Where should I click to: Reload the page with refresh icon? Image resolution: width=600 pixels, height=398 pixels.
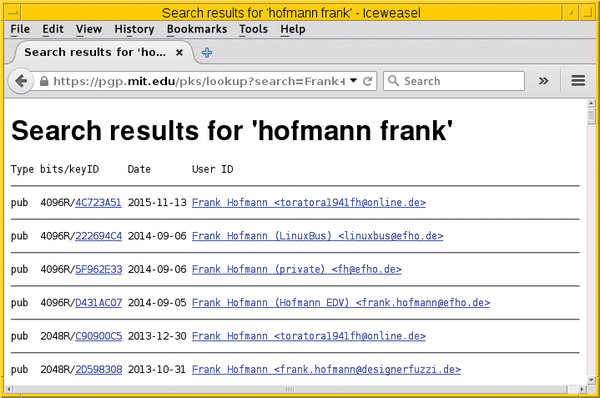tap(367, 81)
